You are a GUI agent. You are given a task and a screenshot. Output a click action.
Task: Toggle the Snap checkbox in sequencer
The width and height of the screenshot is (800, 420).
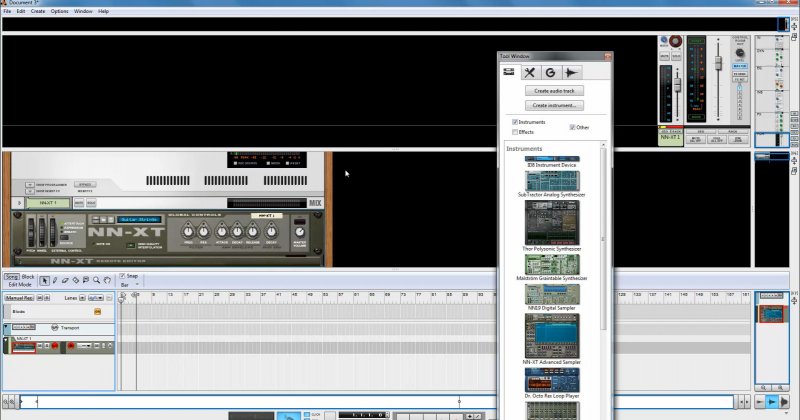point(123,276)
